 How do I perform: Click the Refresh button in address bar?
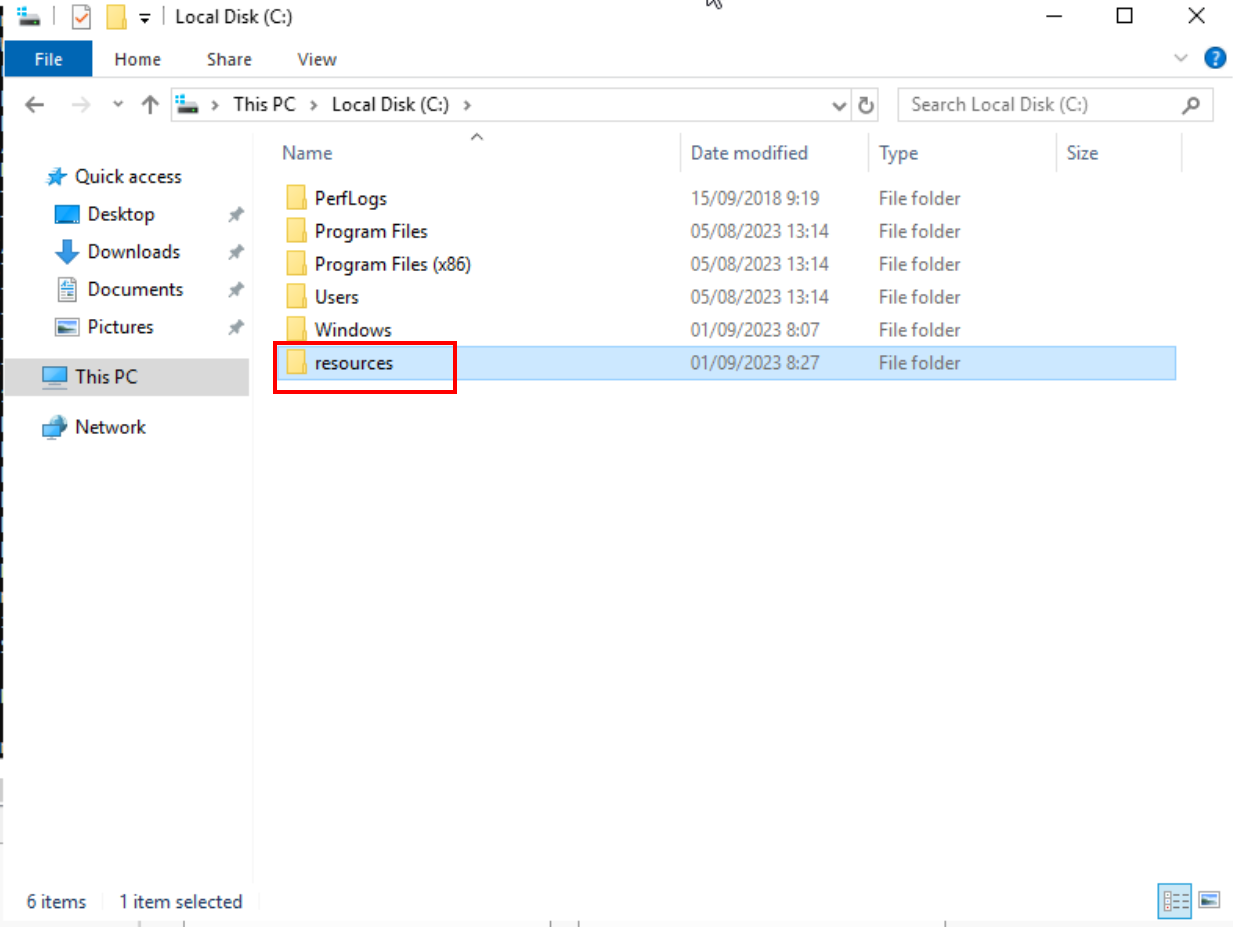[x=866, y=105]
